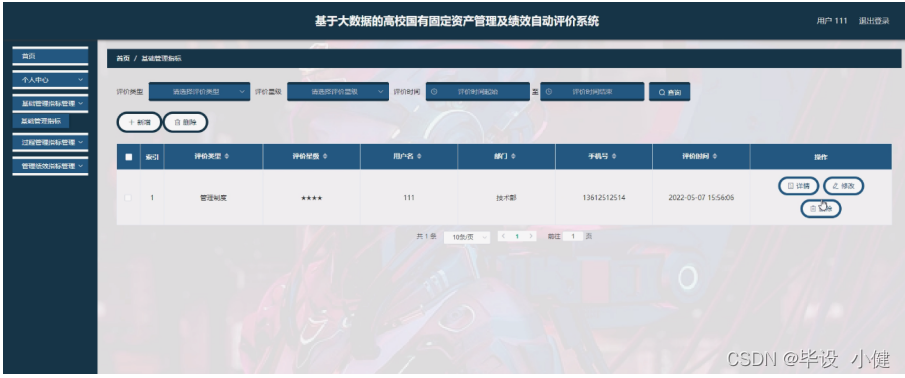Click the 查询 search button
The width and height of the screenshot is (905, 378).
(670, 92)
